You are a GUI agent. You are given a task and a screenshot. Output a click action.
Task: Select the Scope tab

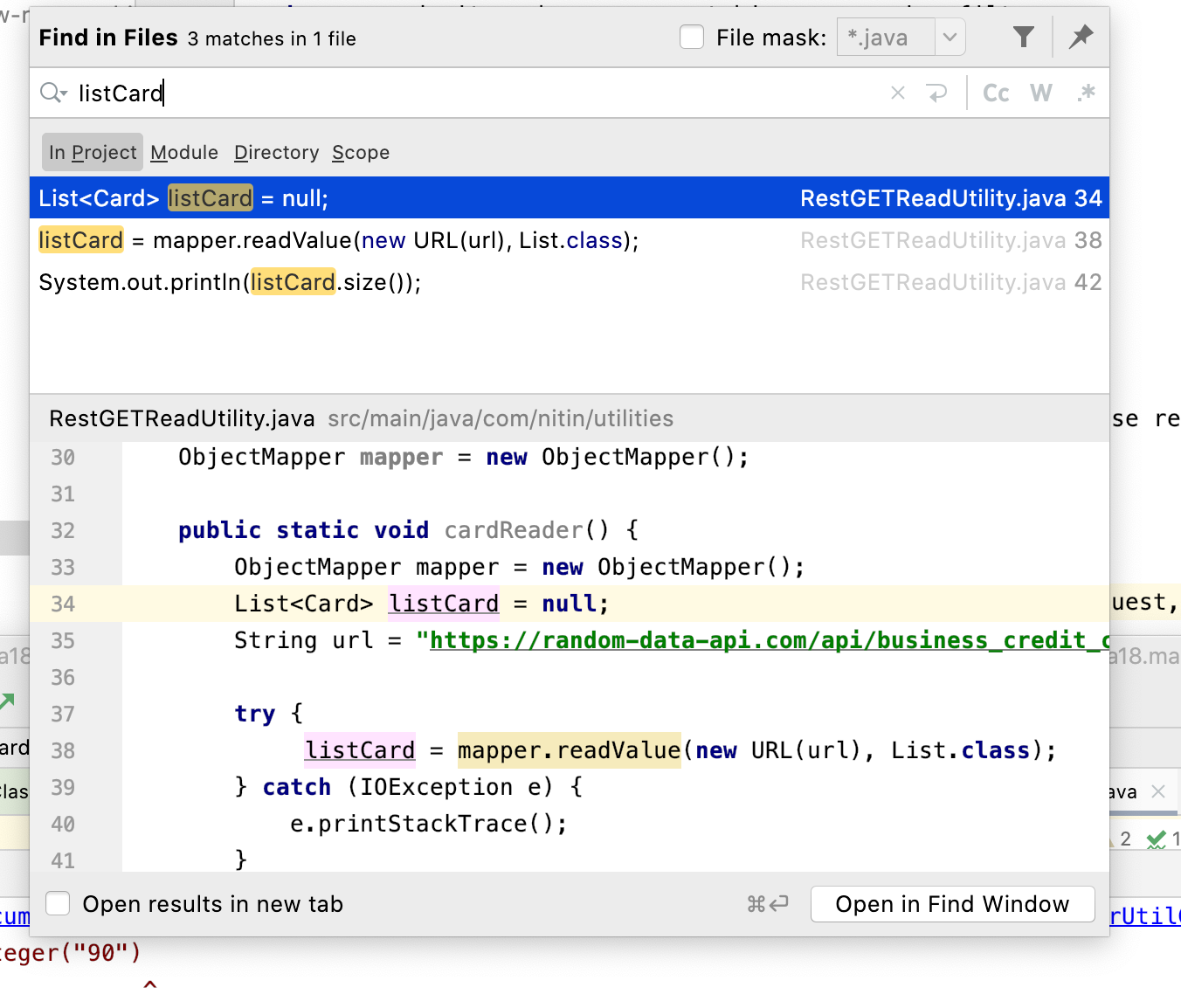tap(361, 152)
